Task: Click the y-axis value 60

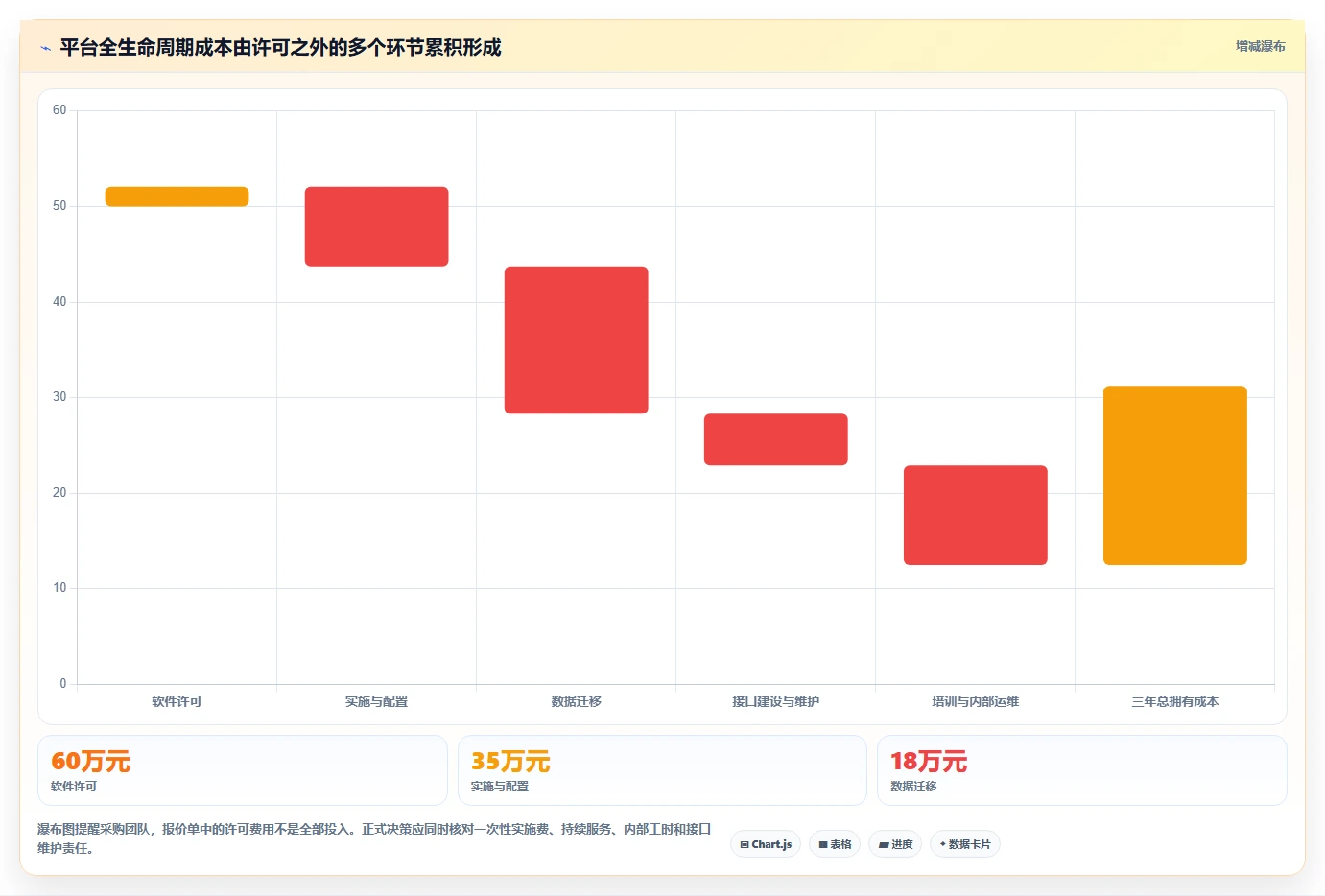Action: 59,110
